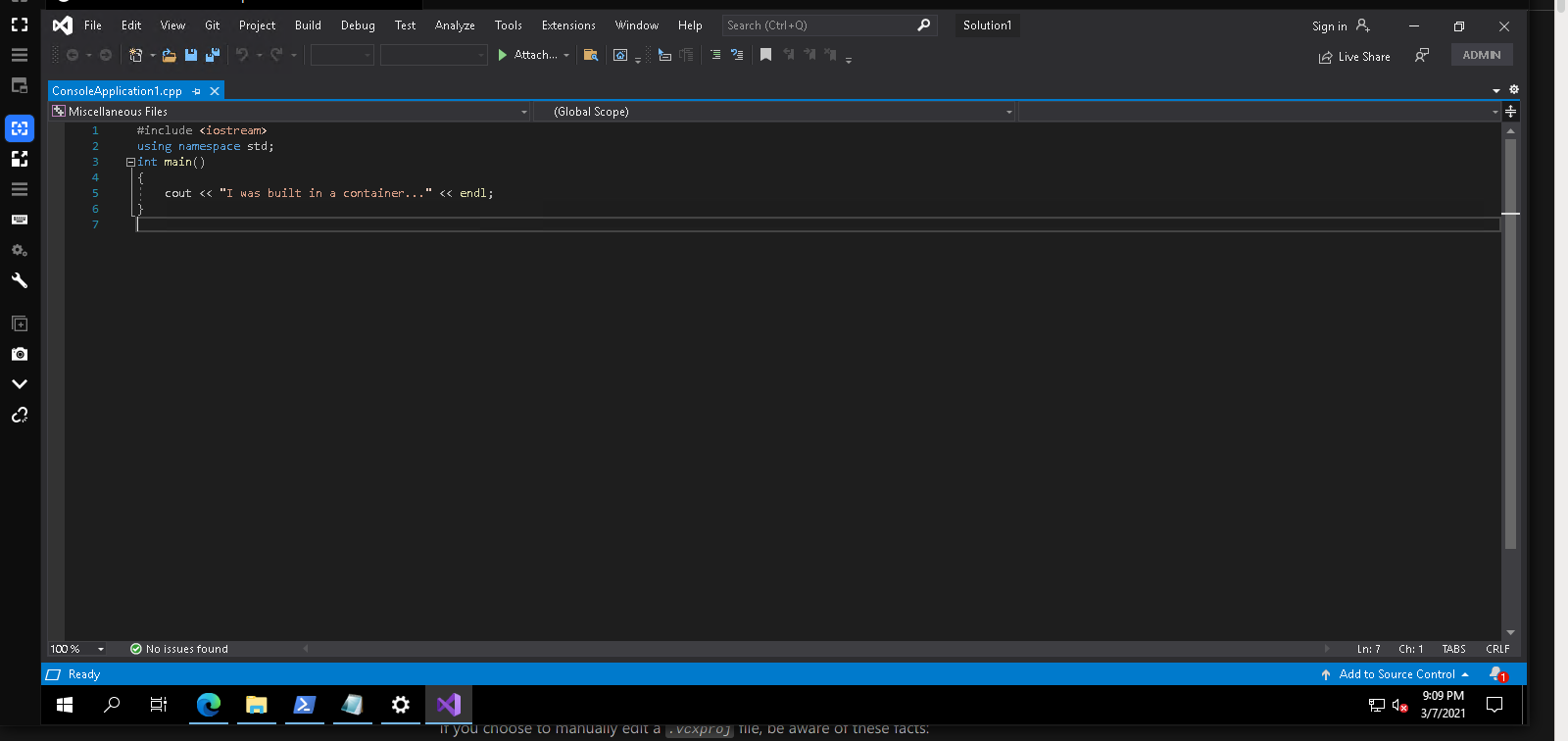1568x741 pixels.
Task: Open the New Project dropdown arrow
Action: (x=152, y=55)
